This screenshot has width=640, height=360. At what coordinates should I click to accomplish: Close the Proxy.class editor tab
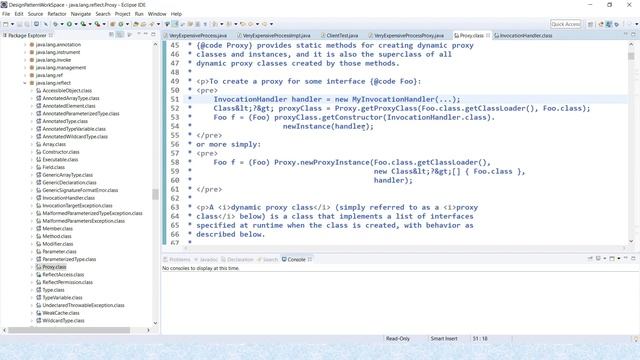point(488,36)
